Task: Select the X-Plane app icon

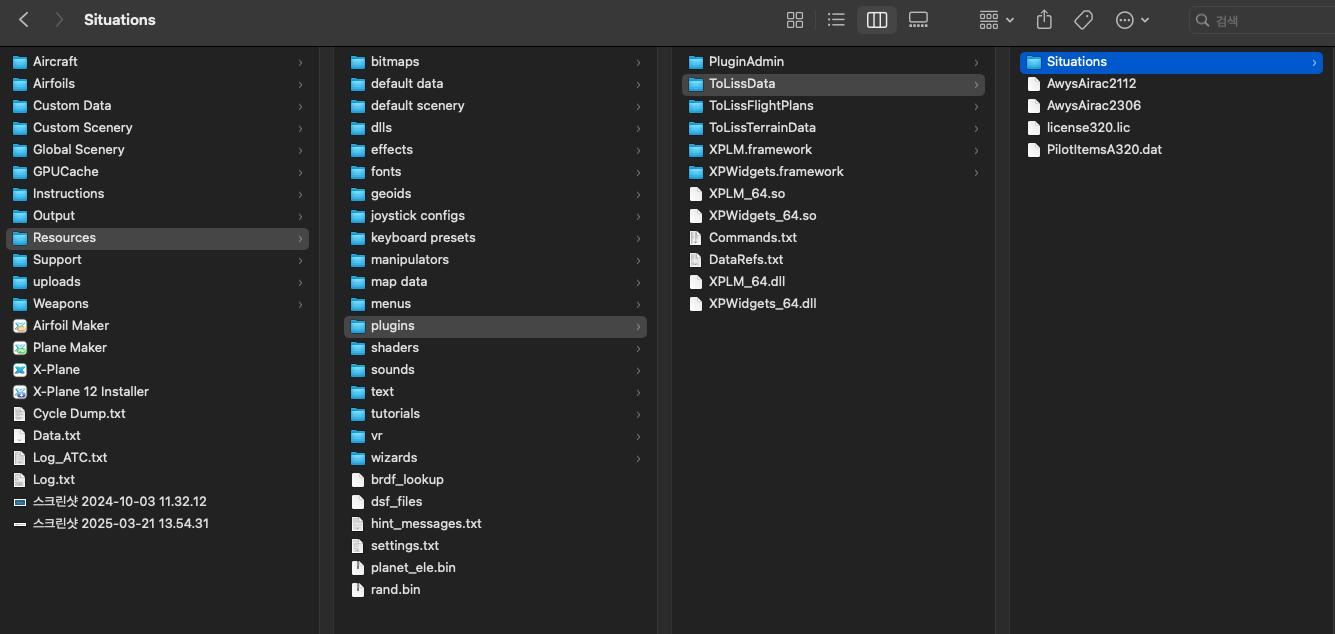Action: click(20, 370)
